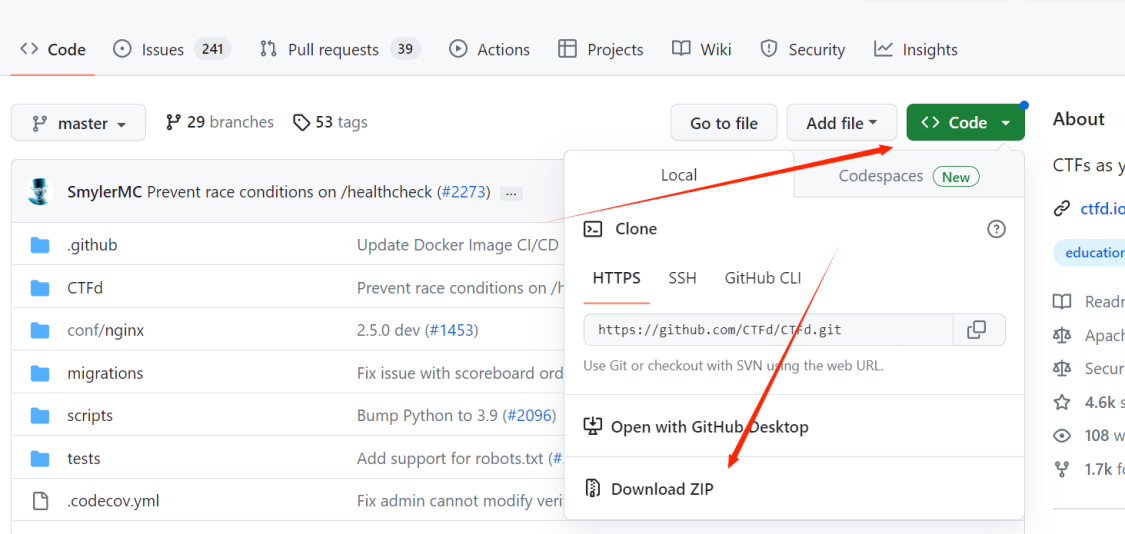The width and height of the screenshot is (1125, 534).
Task: View the 53 tags link
Action: (330, 122)
